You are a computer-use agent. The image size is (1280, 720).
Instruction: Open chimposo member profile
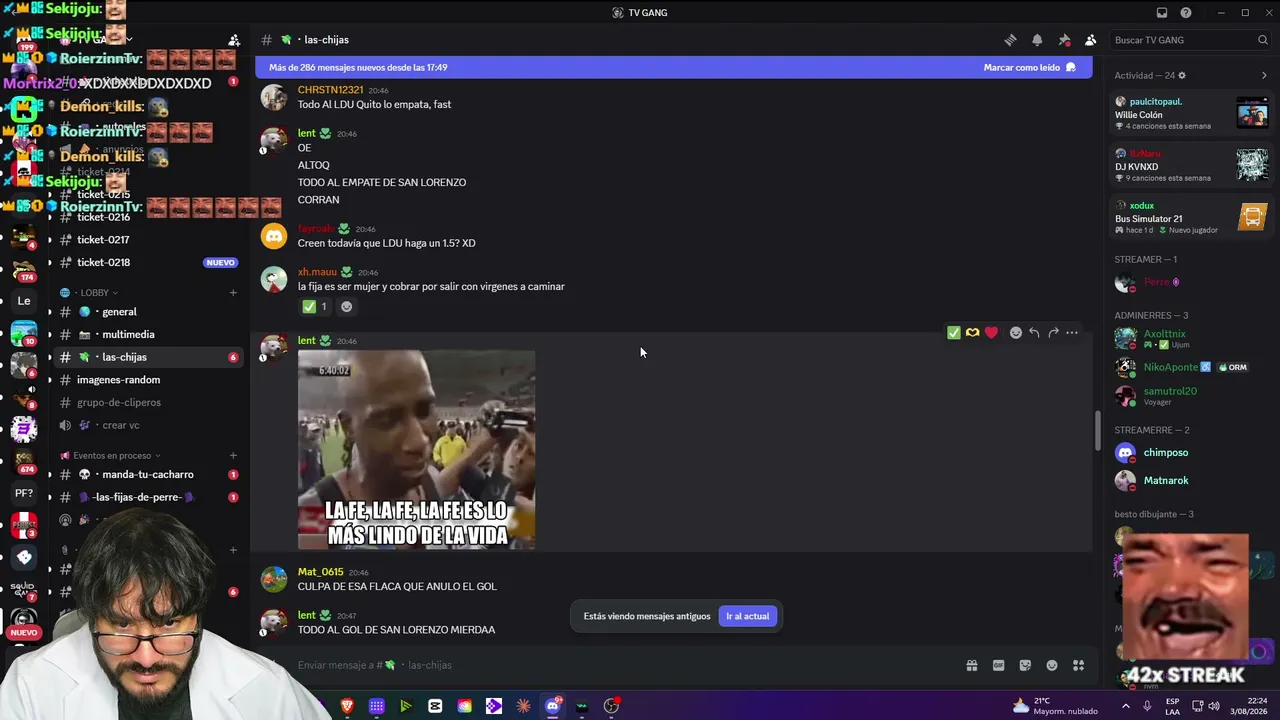[1191, 453]
